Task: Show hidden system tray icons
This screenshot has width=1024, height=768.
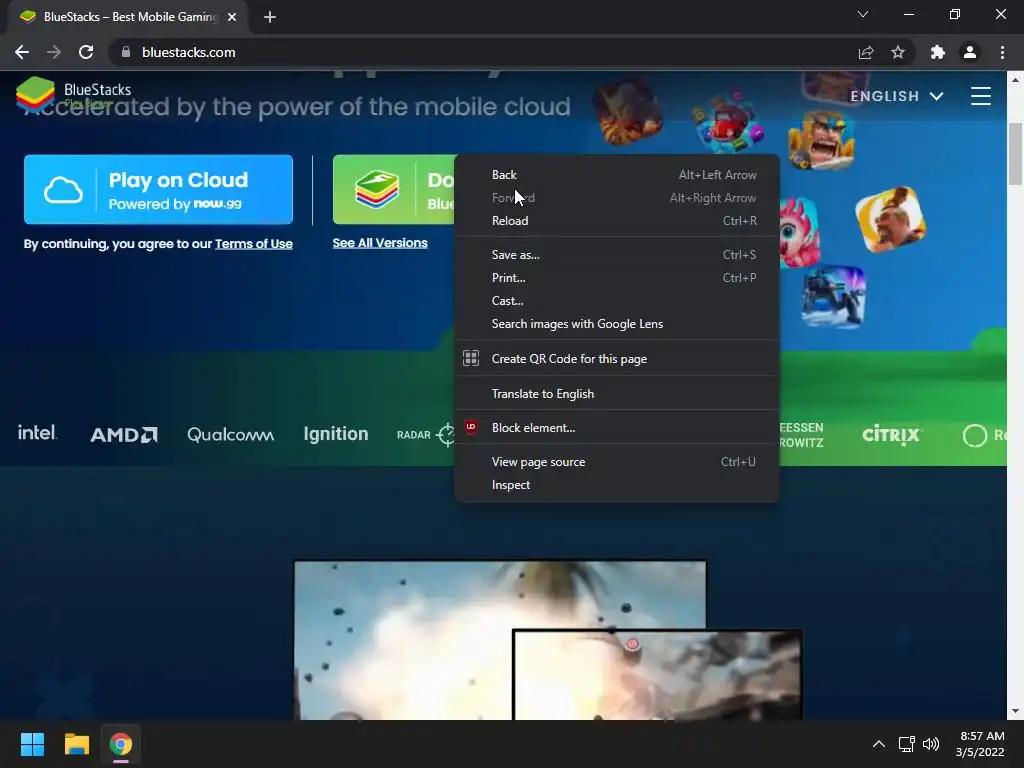Action: click(879, 744)
